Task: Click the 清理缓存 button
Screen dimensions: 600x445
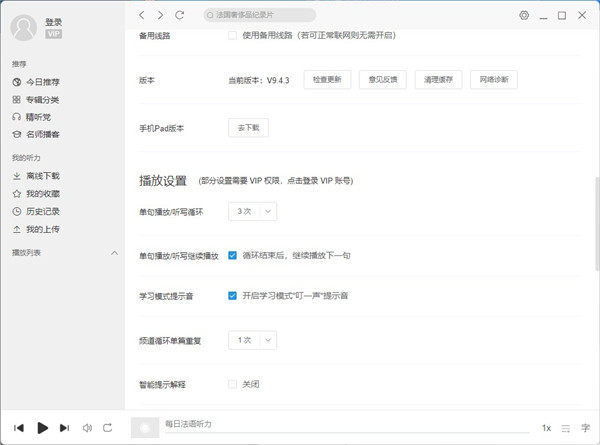Action: coord(439,79)
